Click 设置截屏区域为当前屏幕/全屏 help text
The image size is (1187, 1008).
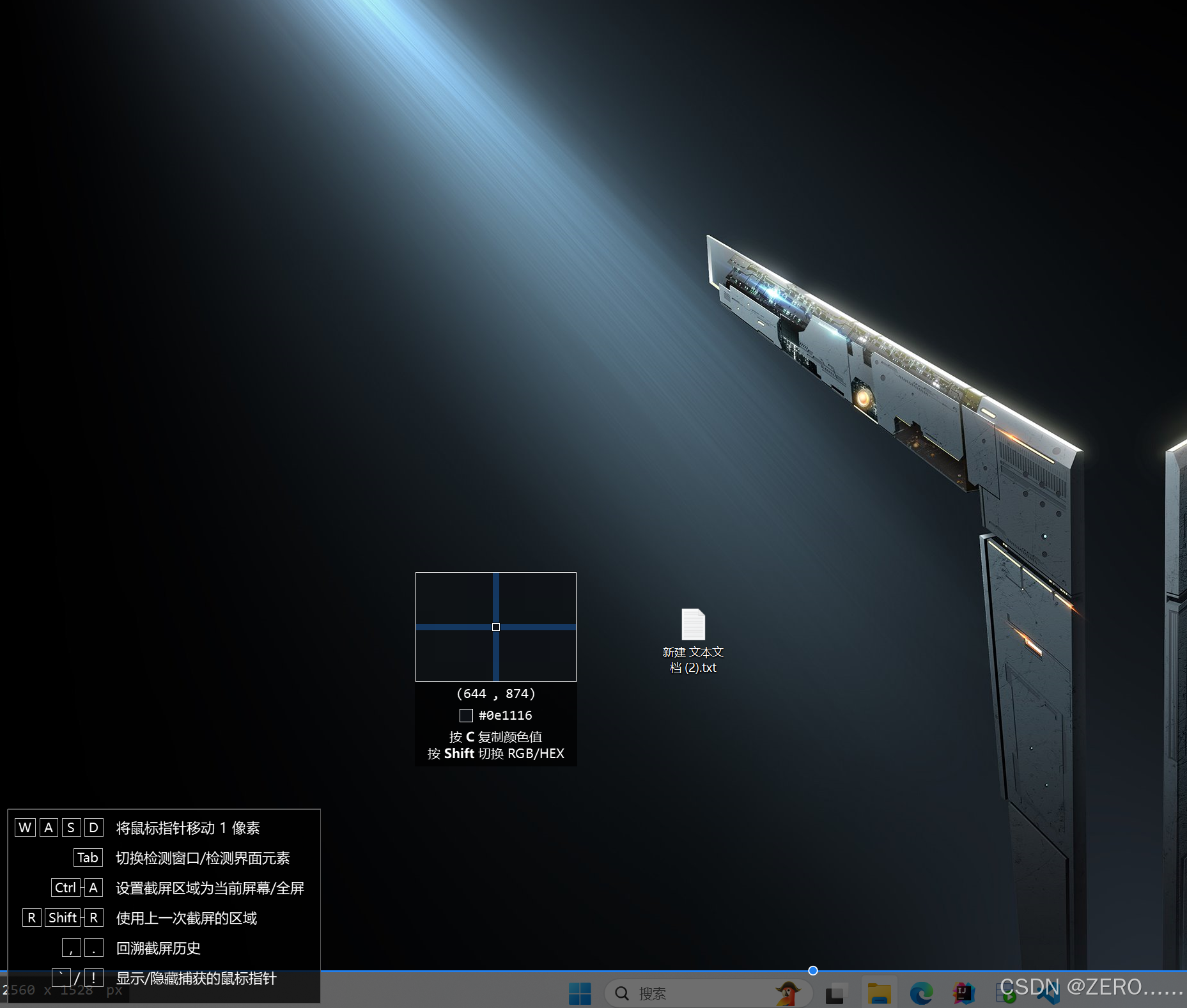210,888
